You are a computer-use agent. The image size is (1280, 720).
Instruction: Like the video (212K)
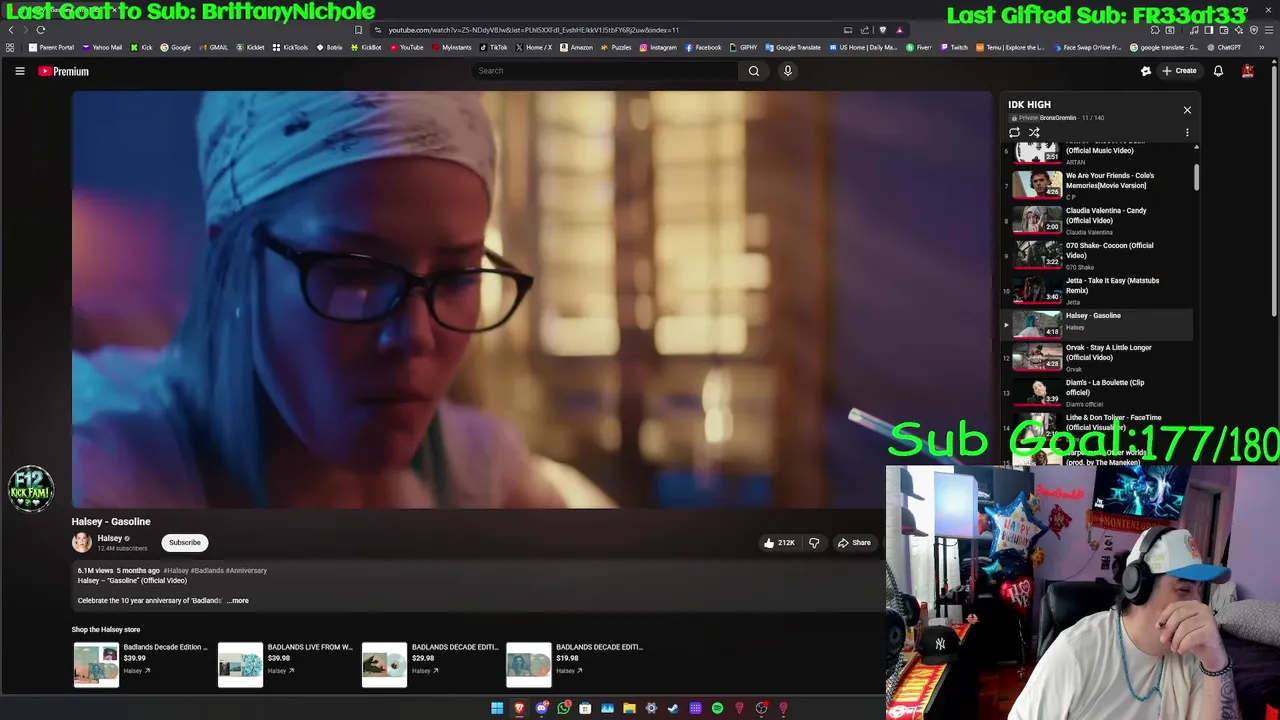point(779,542)
